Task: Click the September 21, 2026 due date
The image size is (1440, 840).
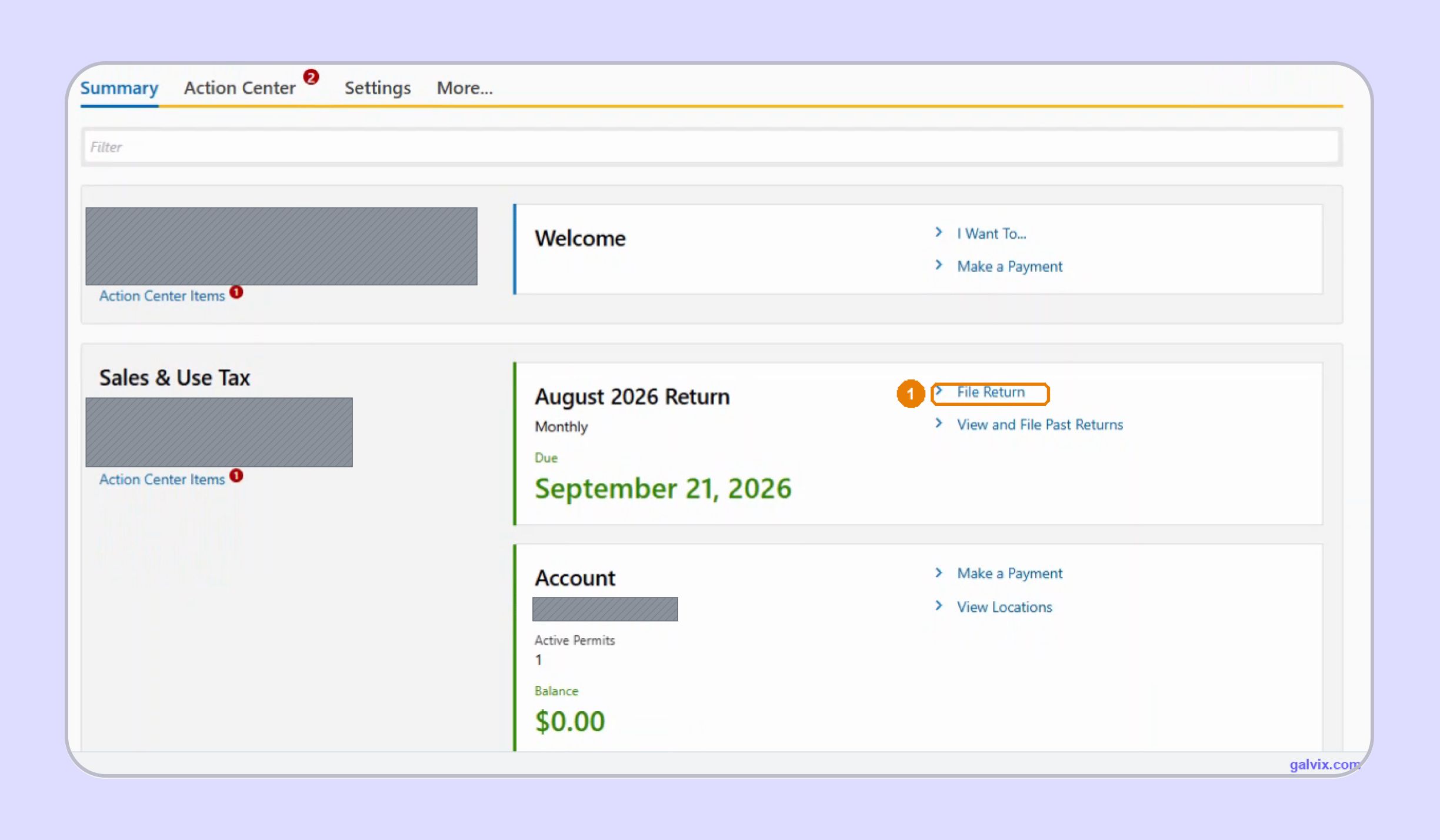Action: pyautogui.click(x=663, y=489)
